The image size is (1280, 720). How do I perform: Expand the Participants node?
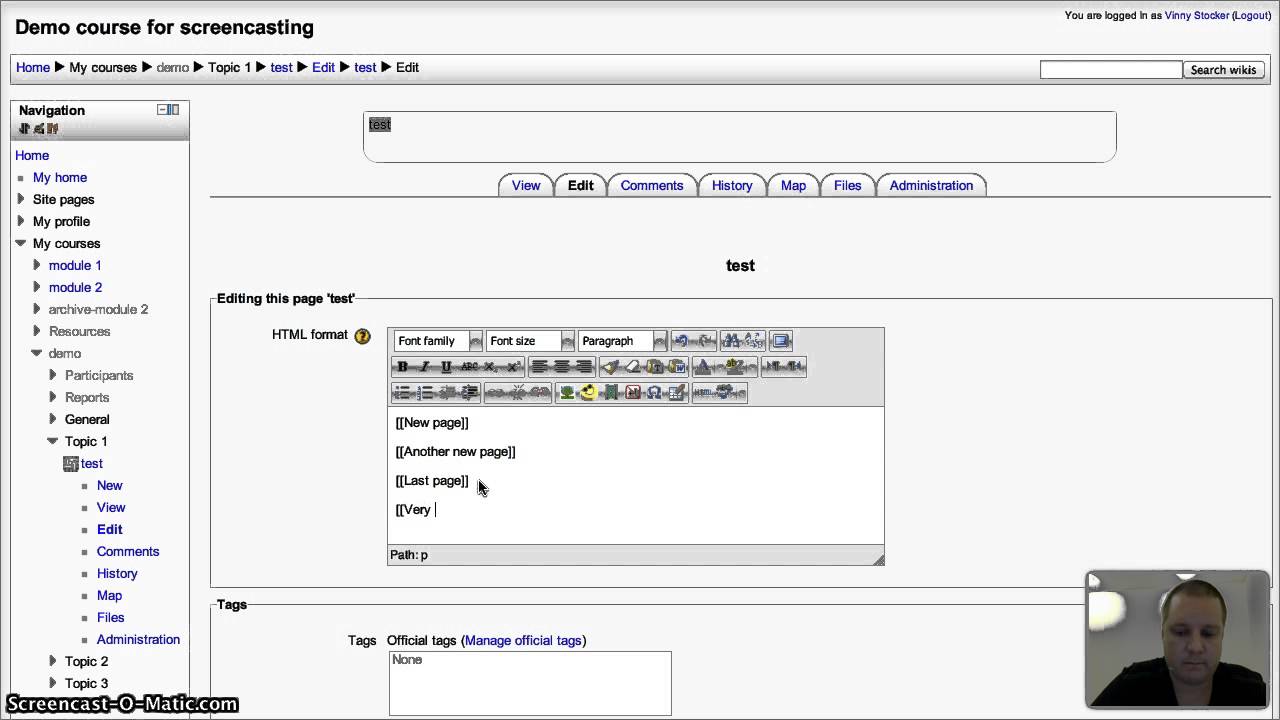(x=53, y=375)
